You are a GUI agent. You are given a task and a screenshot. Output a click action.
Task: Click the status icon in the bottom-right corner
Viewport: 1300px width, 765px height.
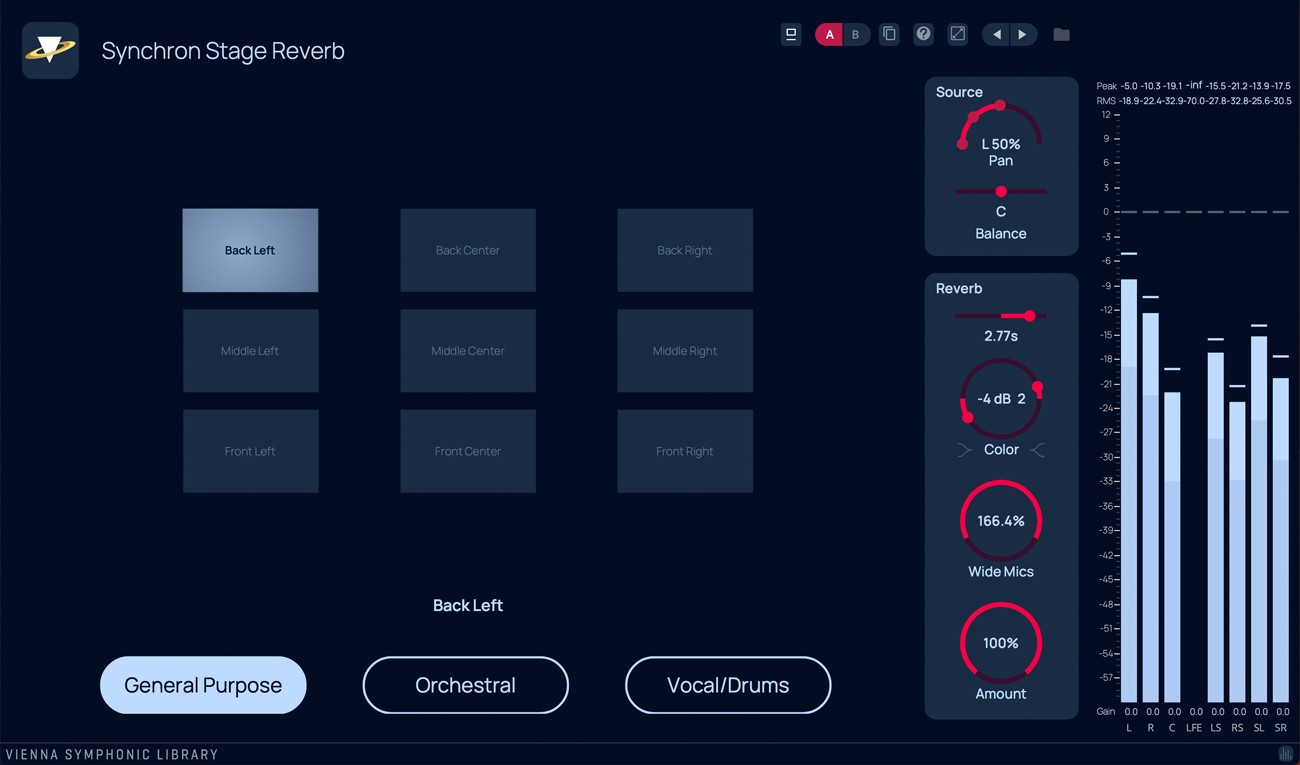click(x=1288, y=754)
